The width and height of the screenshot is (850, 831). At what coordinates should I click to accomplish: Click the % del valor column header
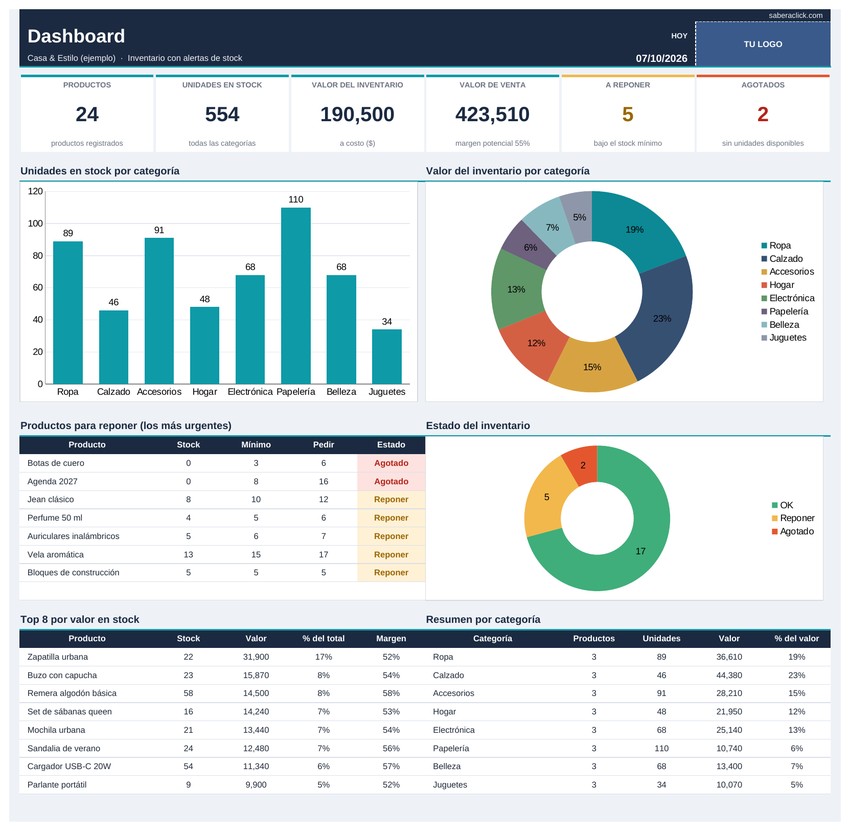(796, 639)
